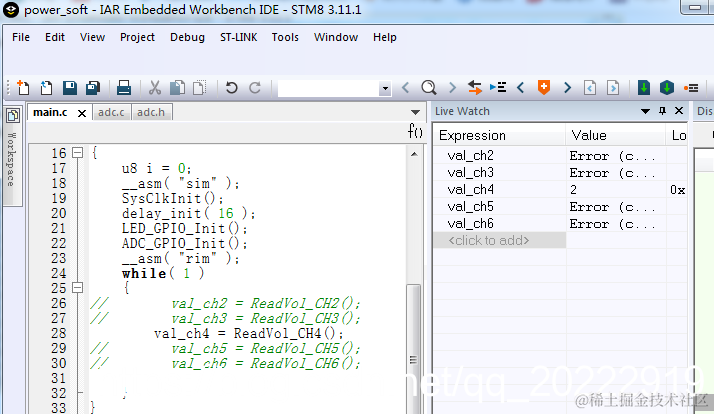
Task: Select the val_ch5 watch expression
Action: [470, 207]
